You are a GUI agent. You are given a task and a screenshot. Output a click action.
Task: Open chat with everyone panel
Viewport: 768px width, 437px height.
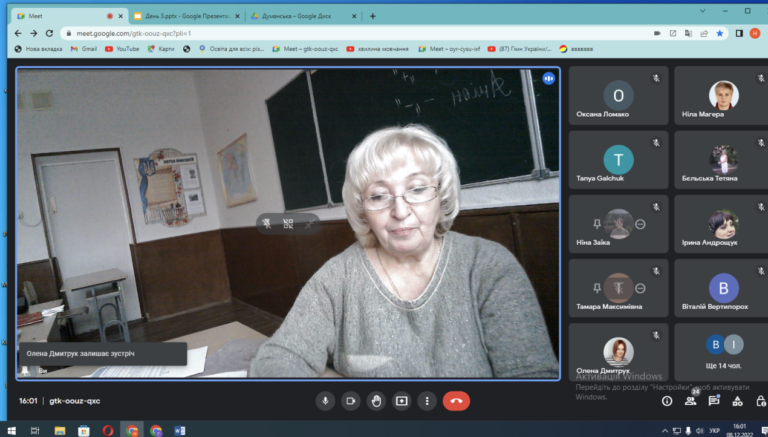(714, 401)
